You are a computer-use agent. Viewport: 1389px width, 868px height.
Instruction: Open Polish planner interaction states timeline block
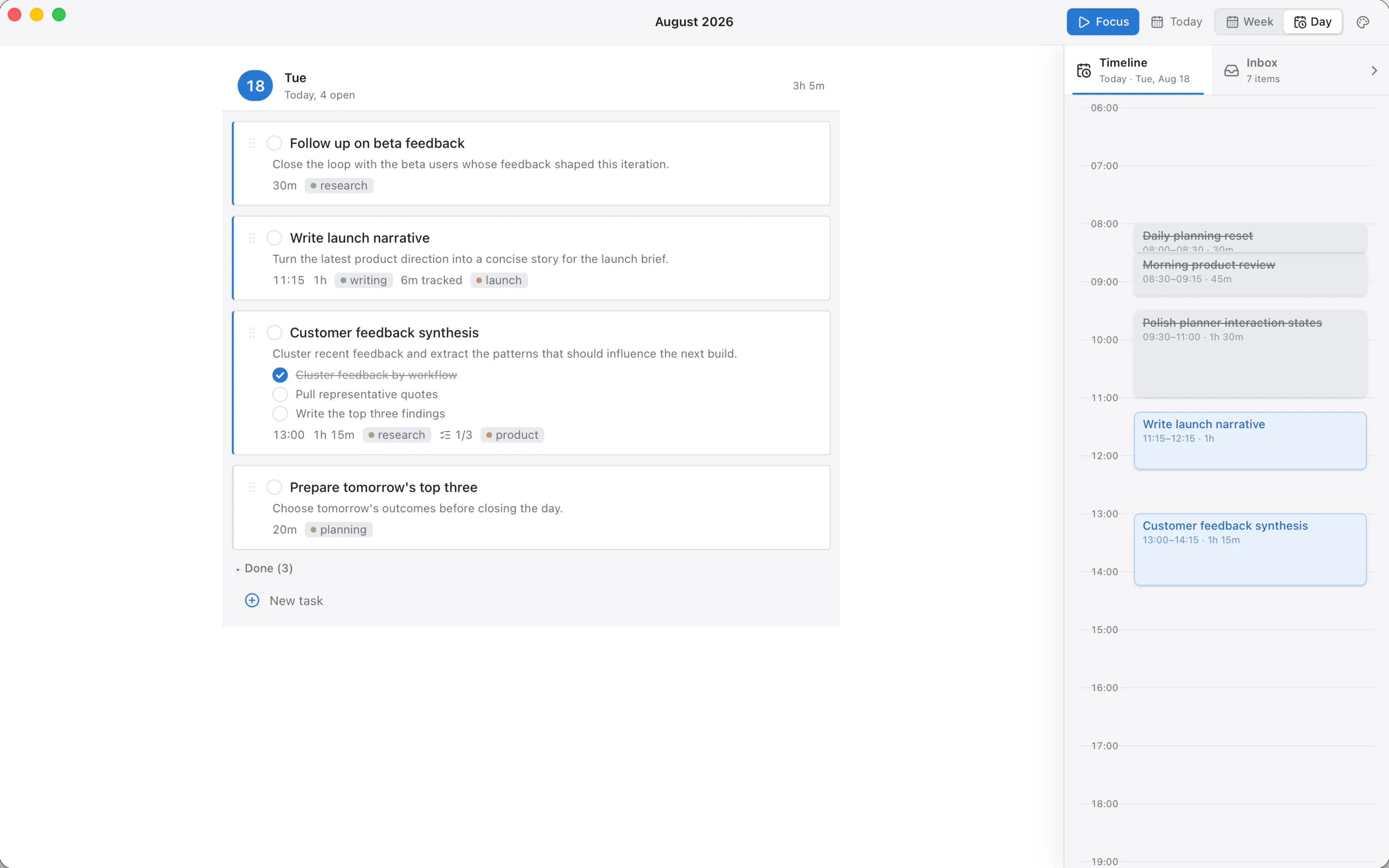pos(1250,353)
